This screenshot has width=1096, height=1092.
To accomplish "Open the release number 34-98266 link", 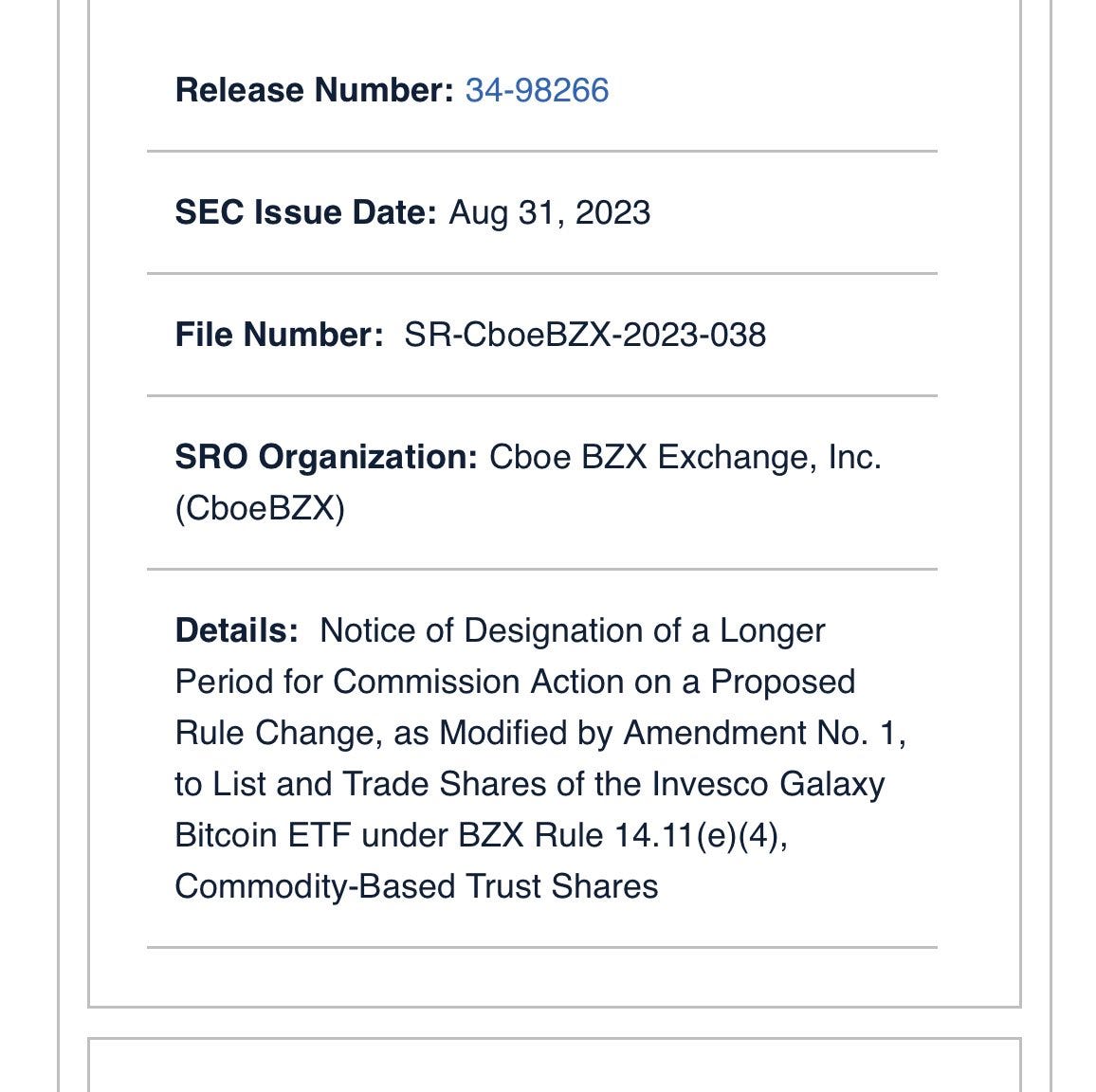I will point(537,90).
